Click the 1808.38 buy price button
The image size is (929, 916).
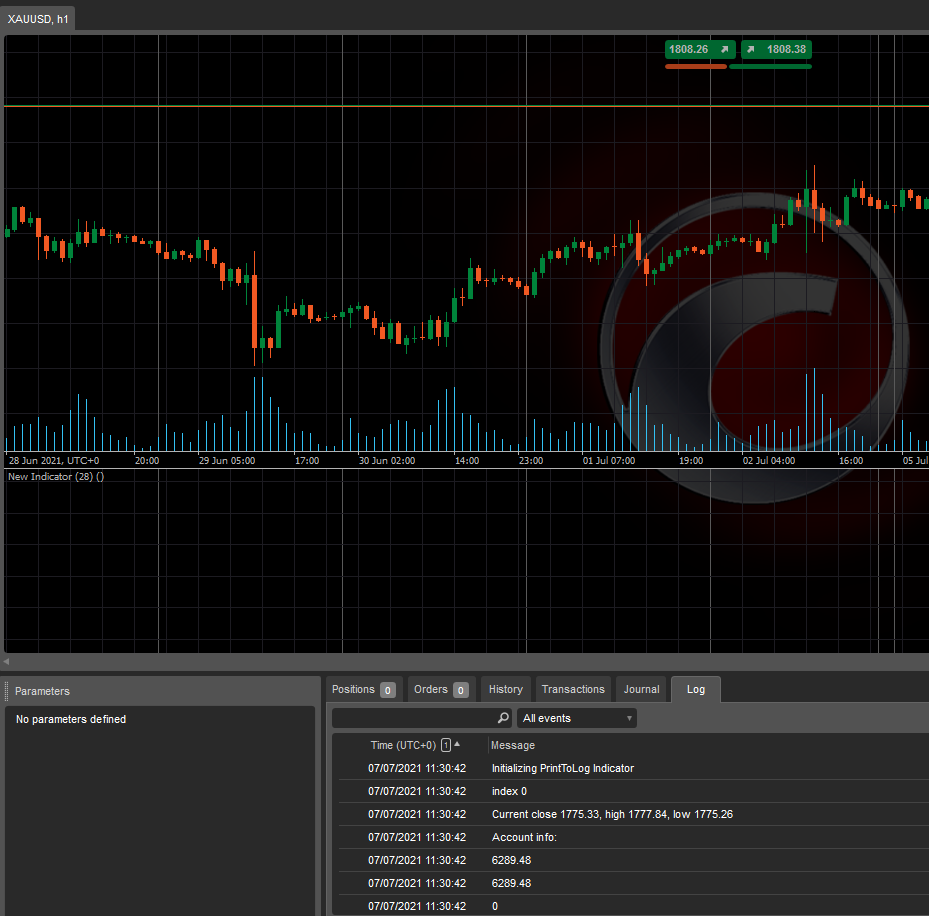click(776, 49)
